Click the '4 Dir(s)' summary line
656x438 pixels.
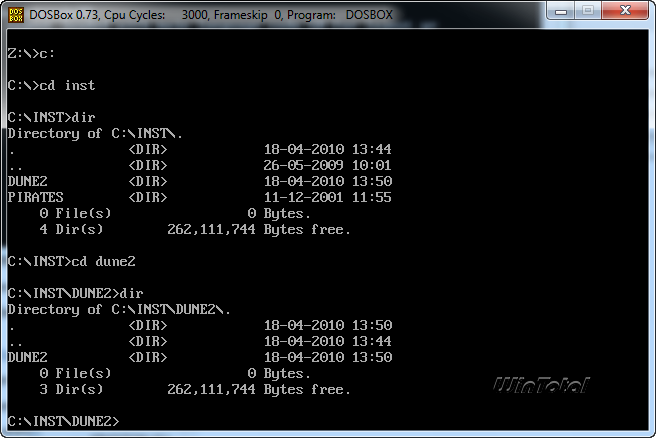[195, 229]
